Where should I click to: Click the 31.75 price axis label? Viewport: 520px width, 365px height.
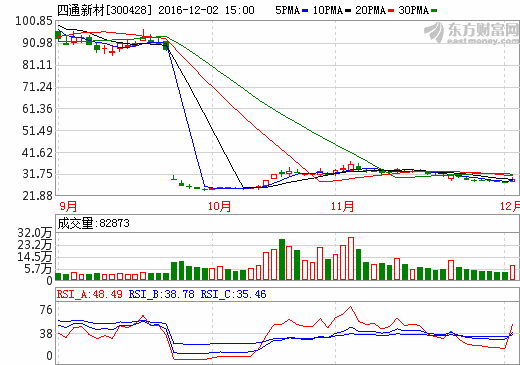[37, 174]
